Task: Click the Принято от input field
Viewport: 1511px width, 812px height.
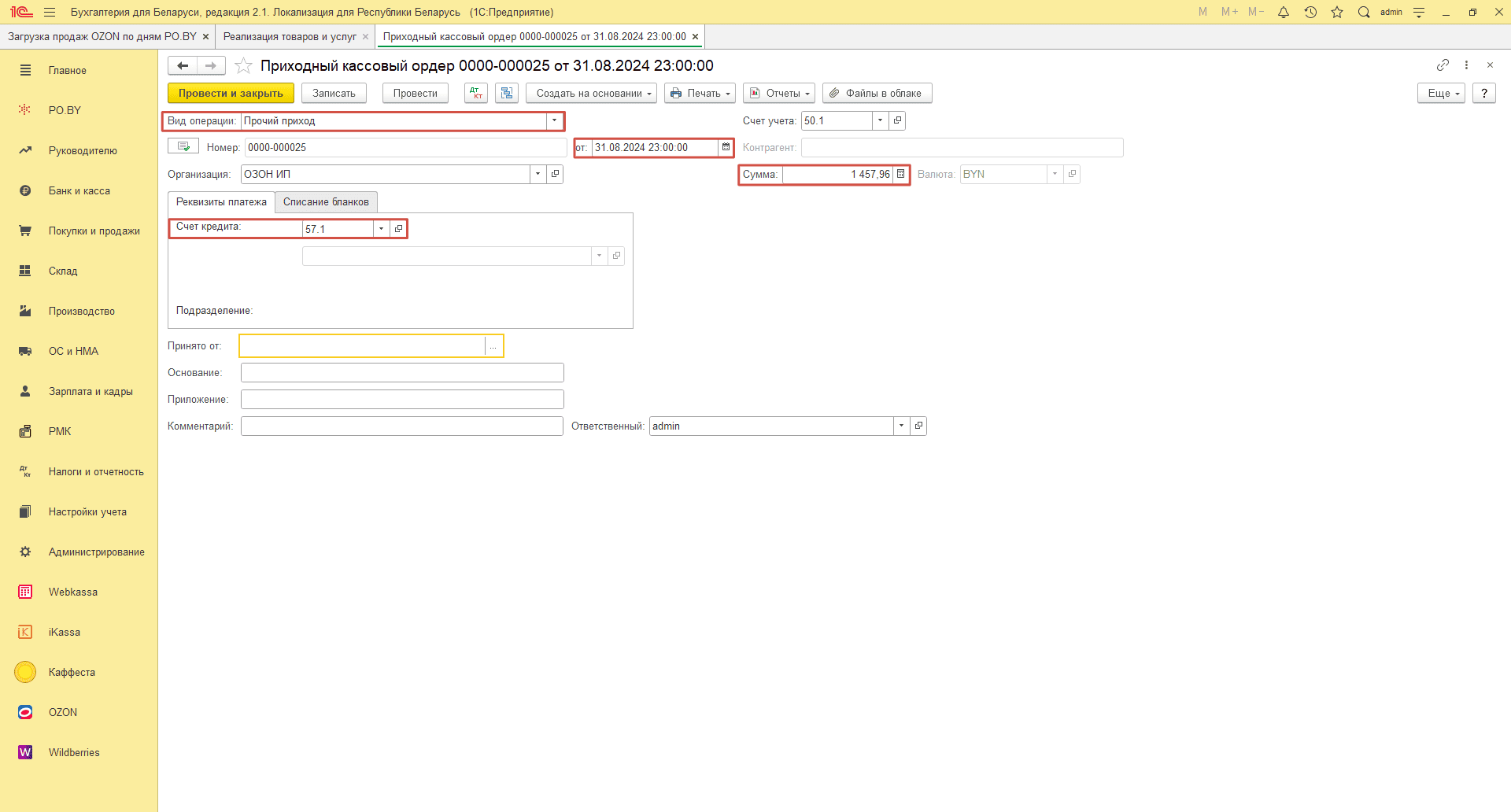Action: (x=362, y=346)
